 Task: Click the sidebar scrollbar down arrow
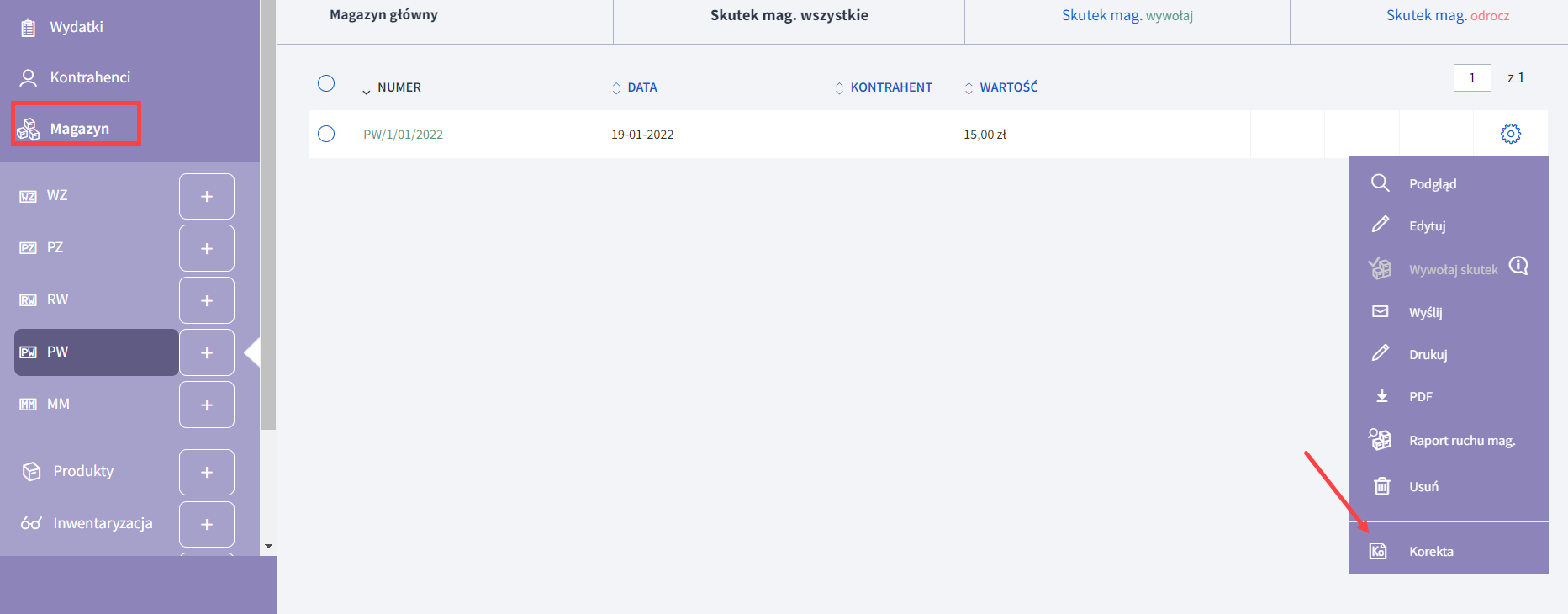point(268,546)
